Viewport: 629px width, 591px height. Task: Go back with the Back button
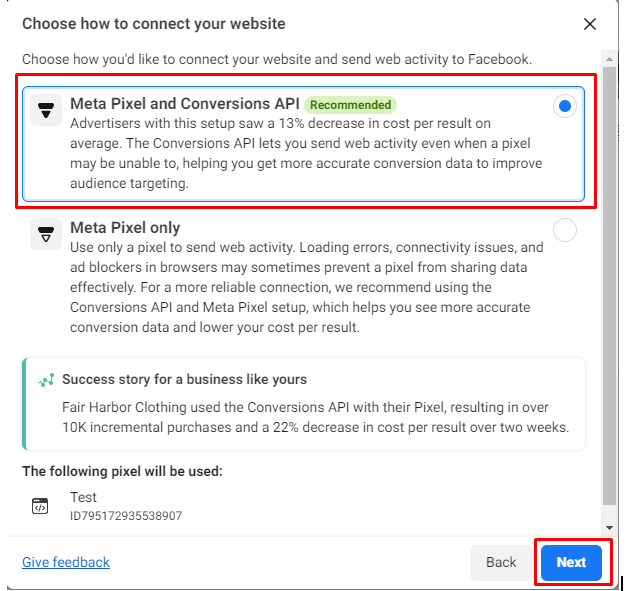point(501,563)
